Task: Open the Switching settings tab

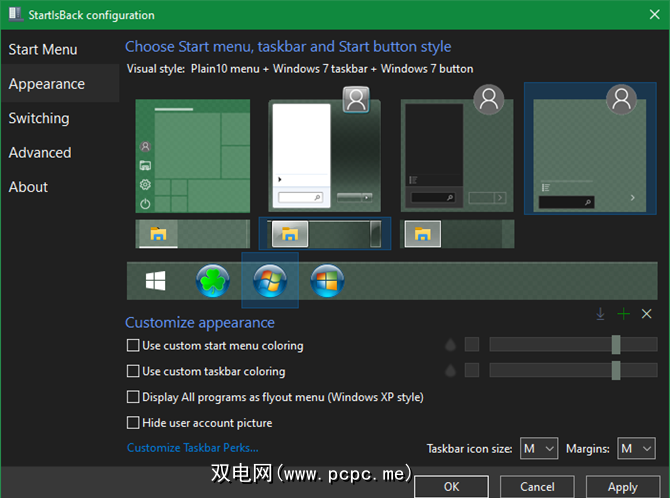Action: pyautogui.click(x=39, y=118)
